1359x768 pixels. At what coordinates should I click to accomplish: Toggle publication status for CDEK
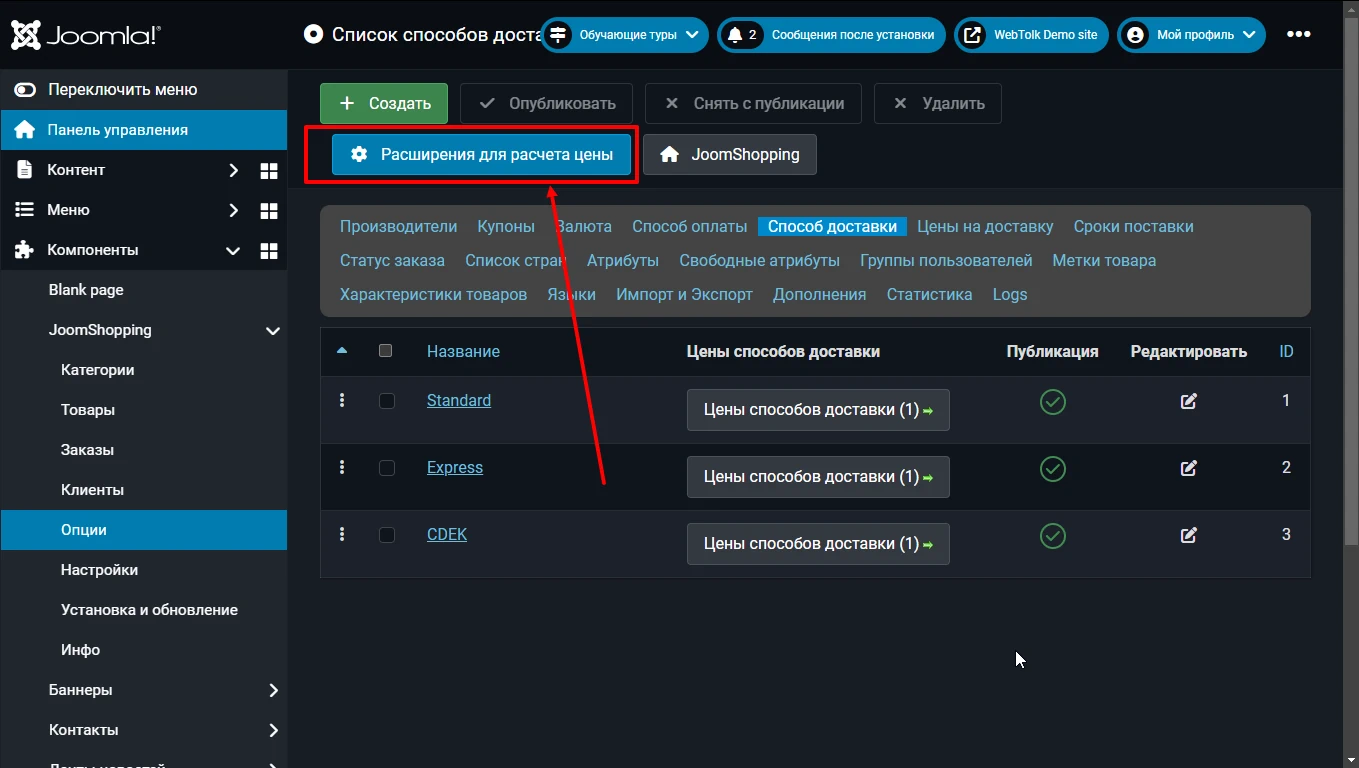pos(1053,536)
